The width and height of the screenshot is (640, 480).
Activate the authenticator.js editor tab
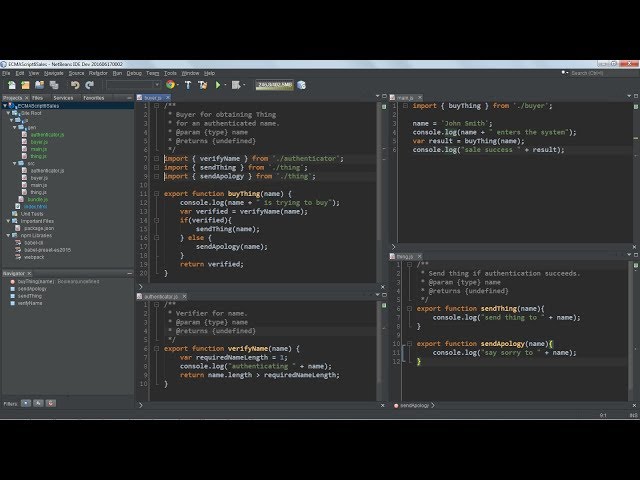click(x=161, y=297)
